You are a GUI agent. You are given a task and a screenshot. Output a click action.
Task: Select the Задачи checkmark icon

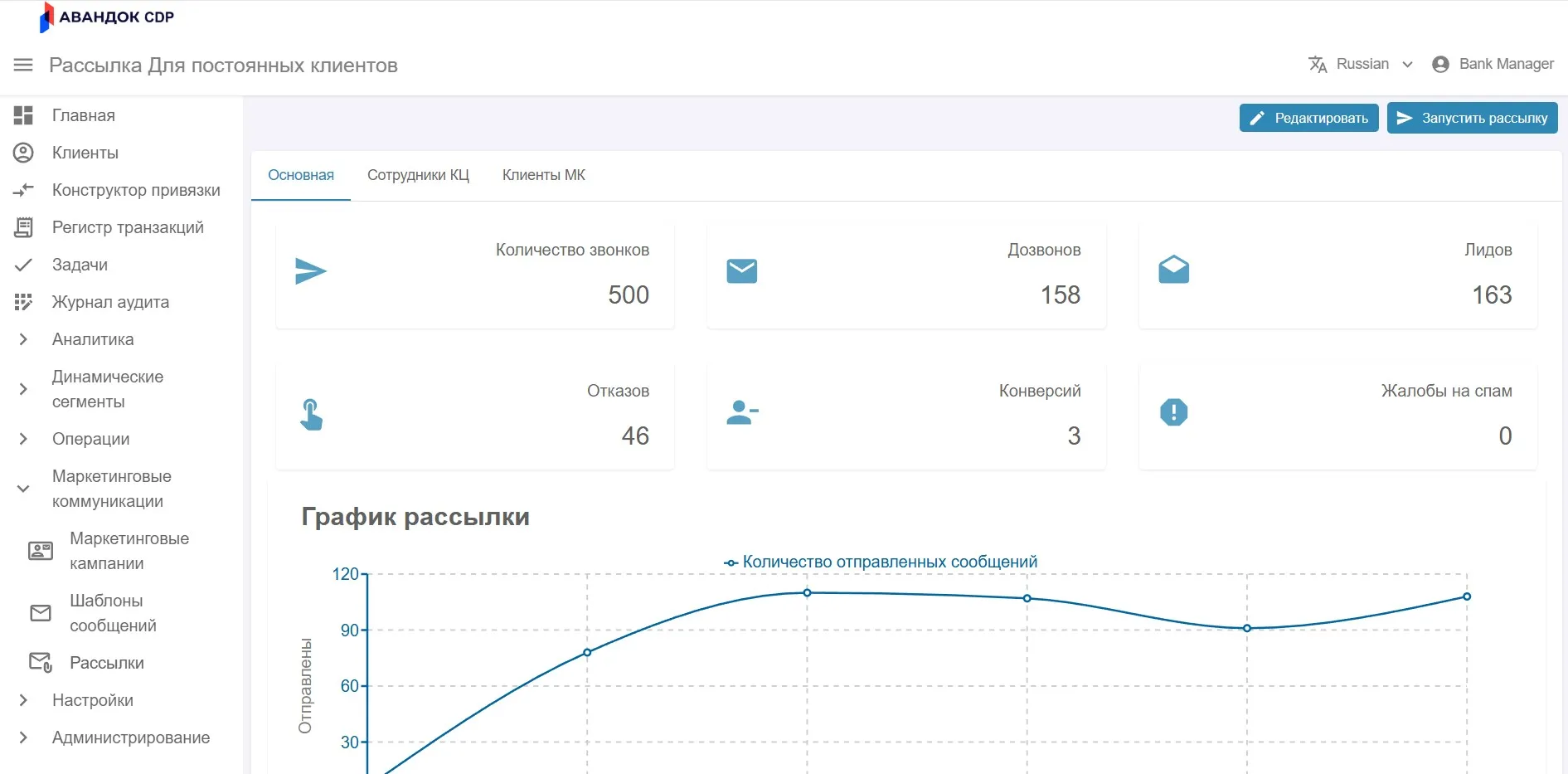tap(23, 265)
